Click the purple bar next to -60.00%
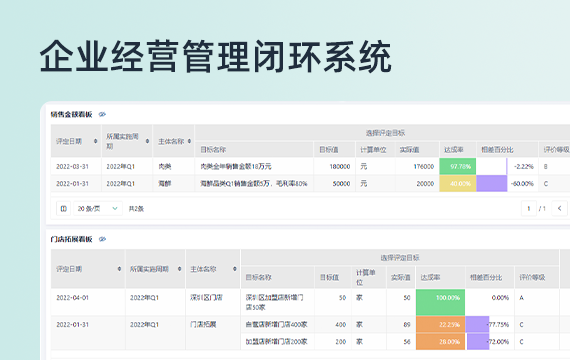 tap(491, 184)
